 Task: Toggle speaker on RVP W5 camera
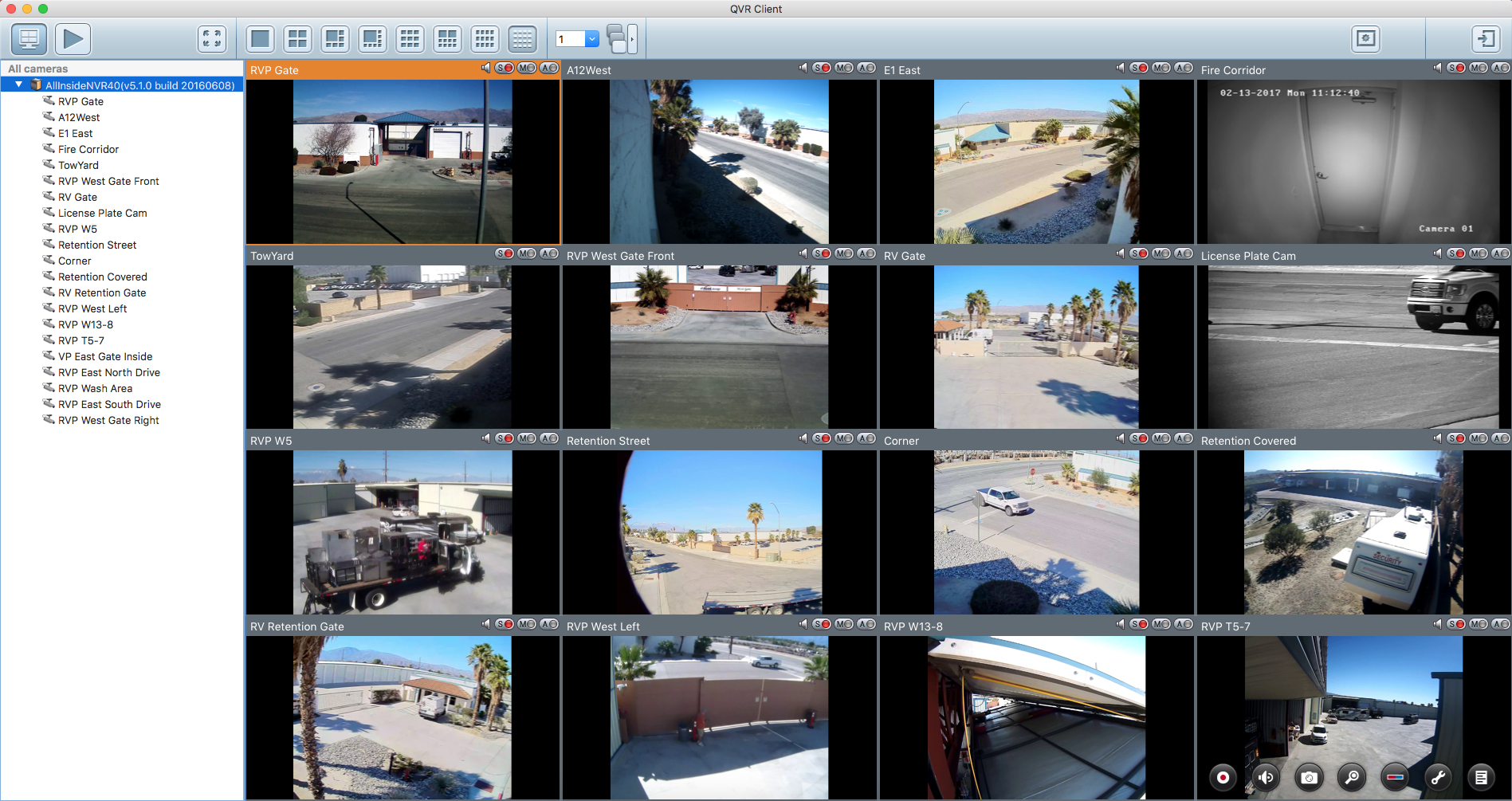click(x=485, y=439)
